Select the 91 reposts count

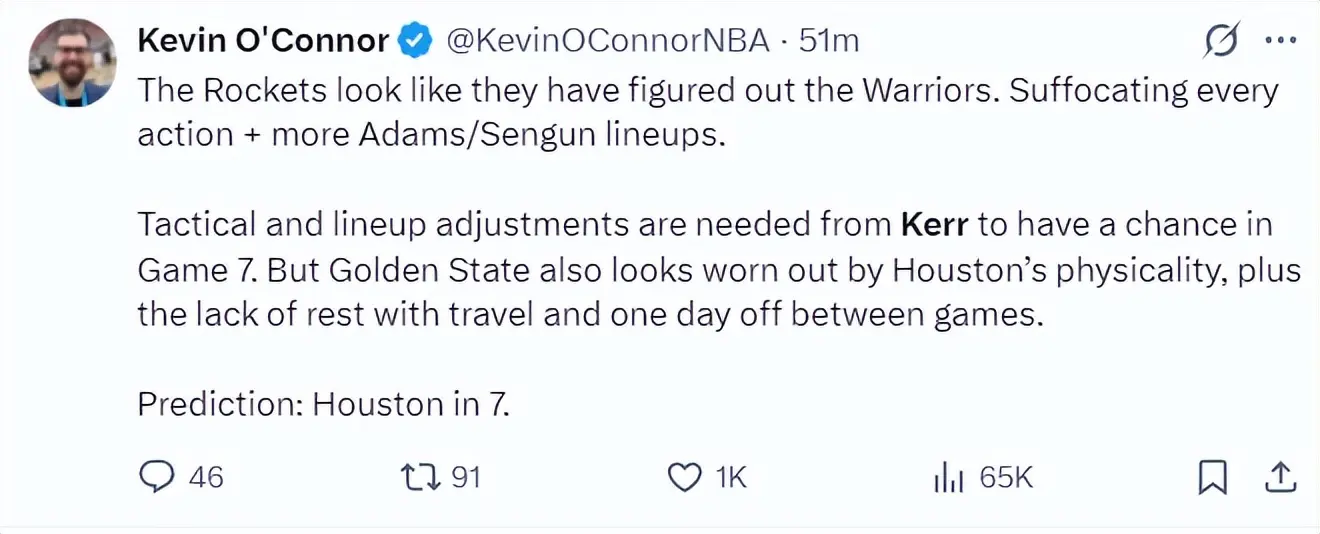(466, 478)
